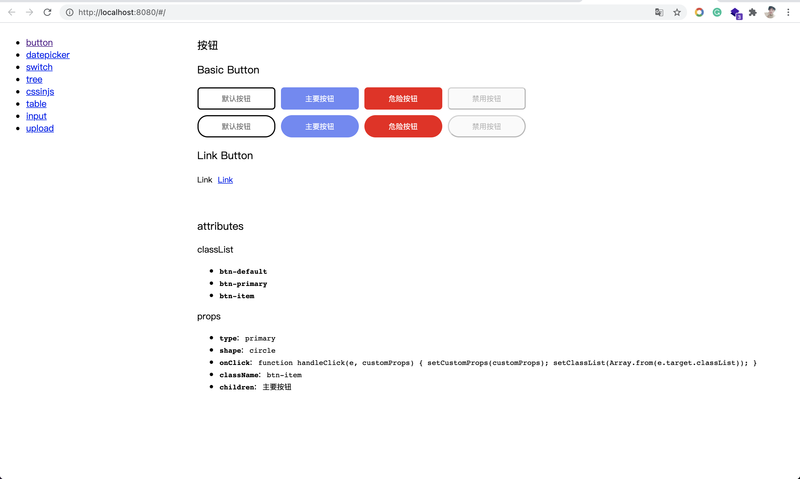Click the square 默认按钮 default button
This screenshot has height=479, width=800.
(x=236, y=98)
